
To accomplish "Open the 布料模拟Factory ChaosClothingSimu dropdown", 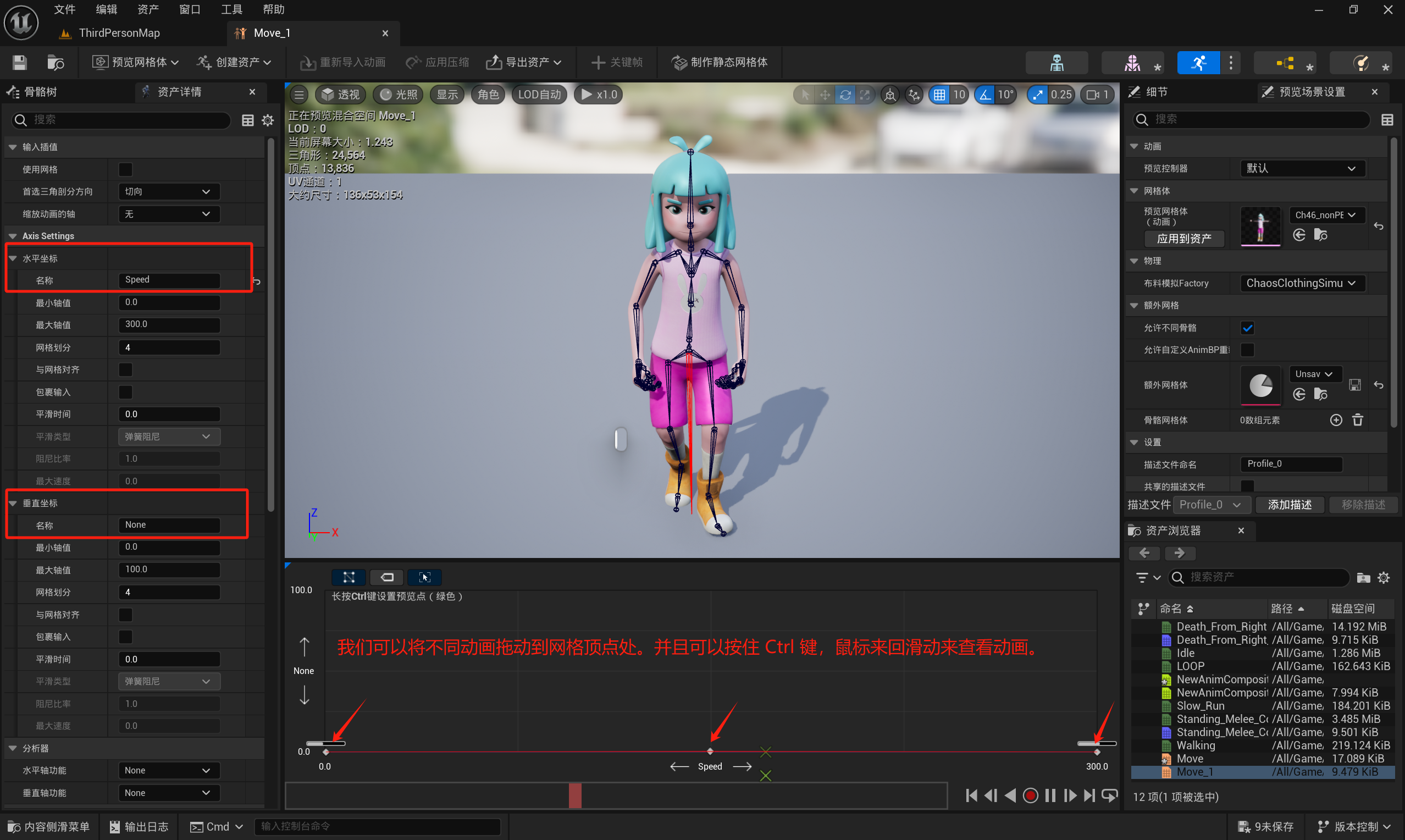I will [x=1302, y=283].
